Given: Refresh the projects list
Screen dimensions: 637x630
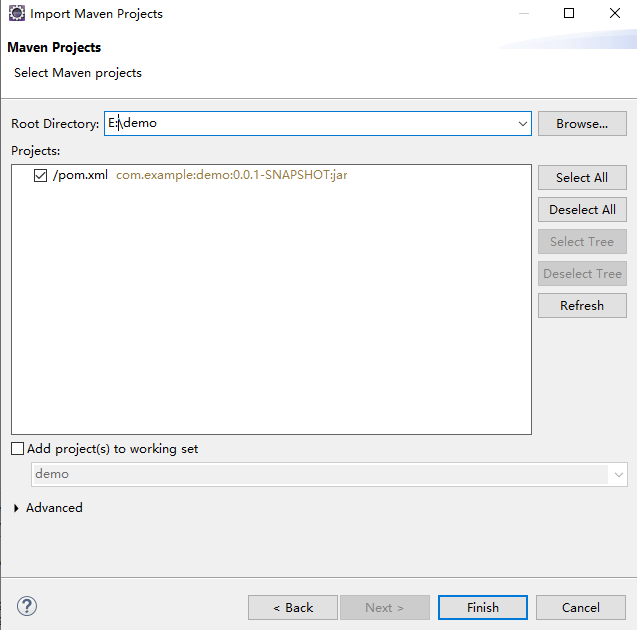Looking at the screenshot, I should 582,305.
